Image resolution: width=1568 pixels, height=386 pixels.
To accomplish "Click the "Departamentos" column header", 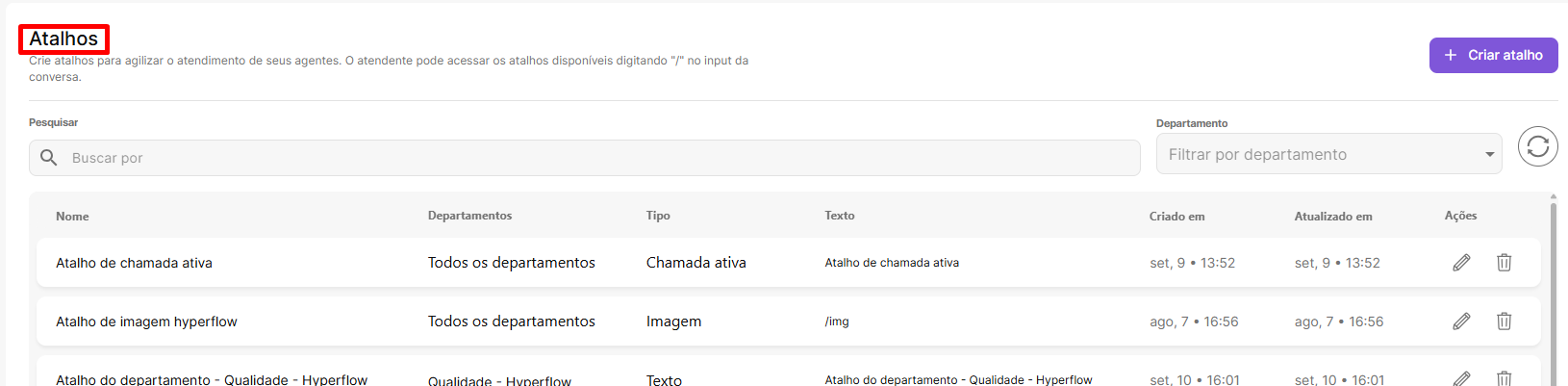I will (x=469, y=216).
